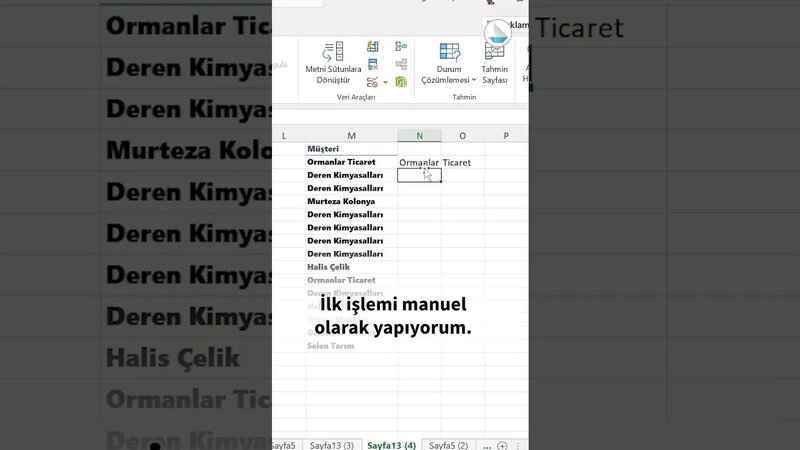Open the green Manage Data Model icon
This screenshot has height=450, width=800.
pyautogui.click(x=401, y=82)
